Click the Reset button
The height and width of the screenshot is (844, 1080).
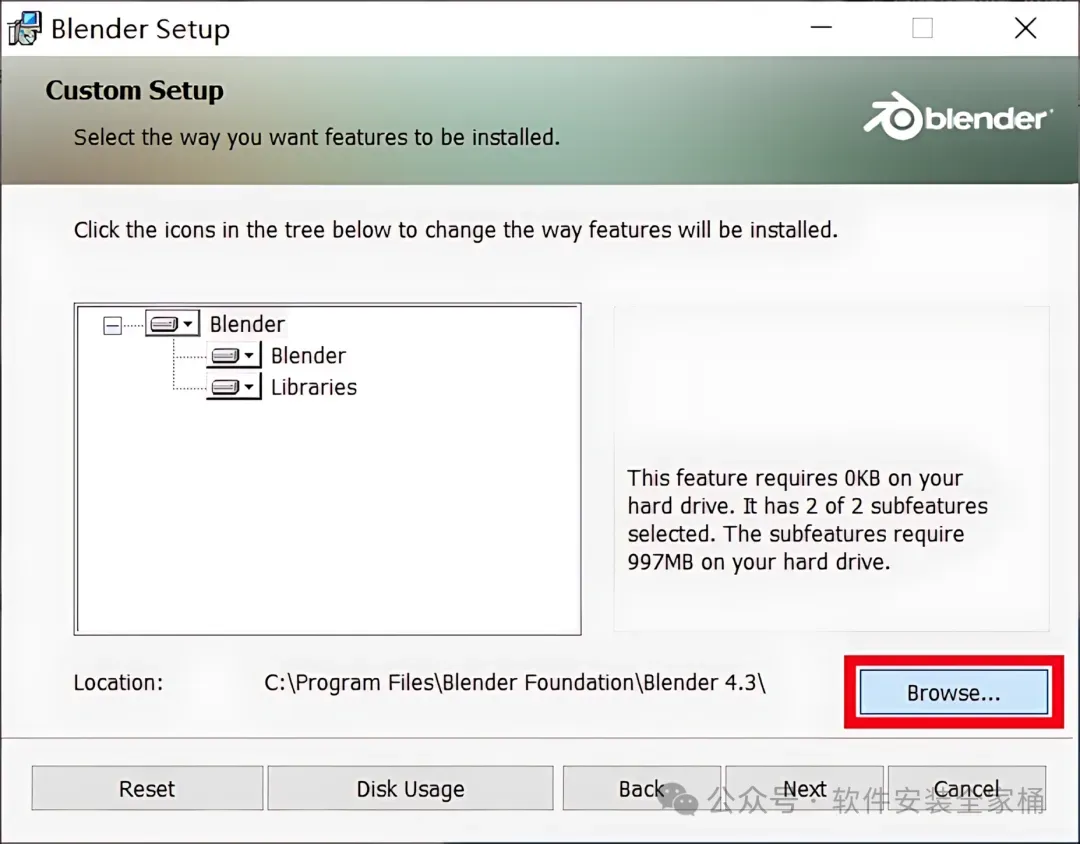pos(147,788)
